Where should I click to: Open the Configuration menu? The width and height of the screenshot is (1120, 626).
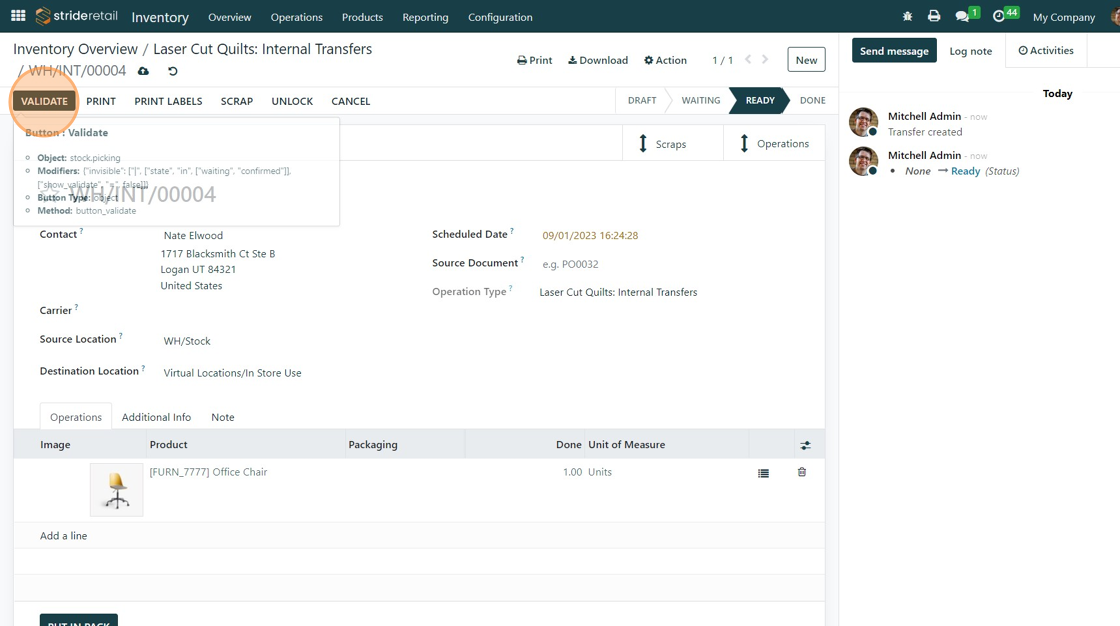500,17
